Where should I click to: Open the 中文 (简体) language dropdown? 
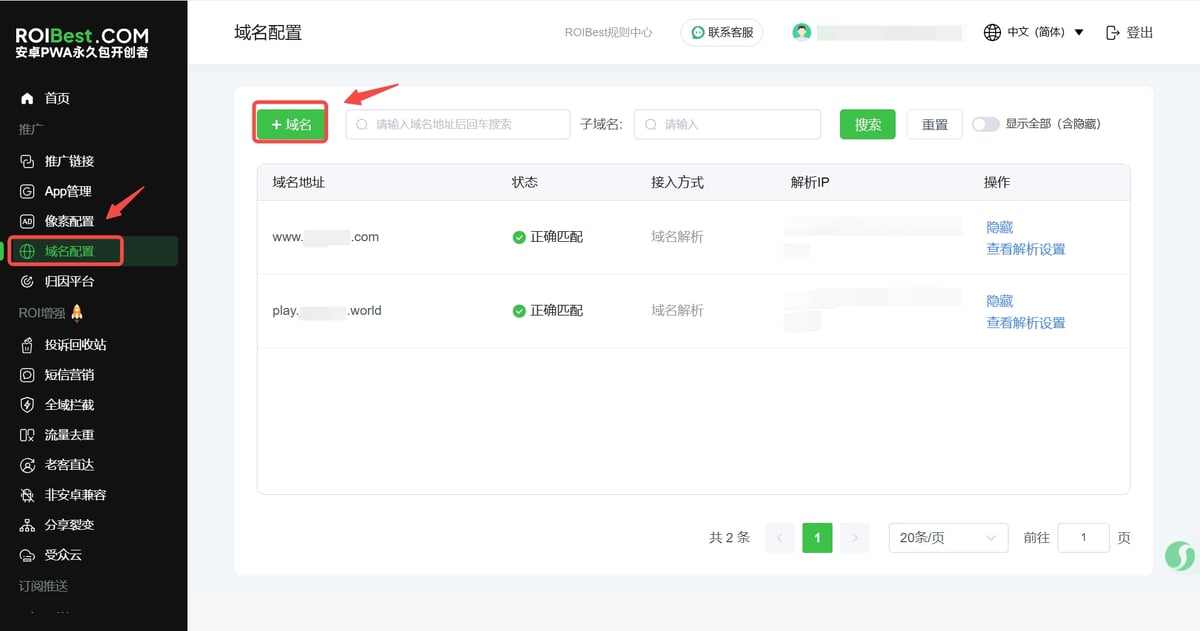coord(1034,32)
